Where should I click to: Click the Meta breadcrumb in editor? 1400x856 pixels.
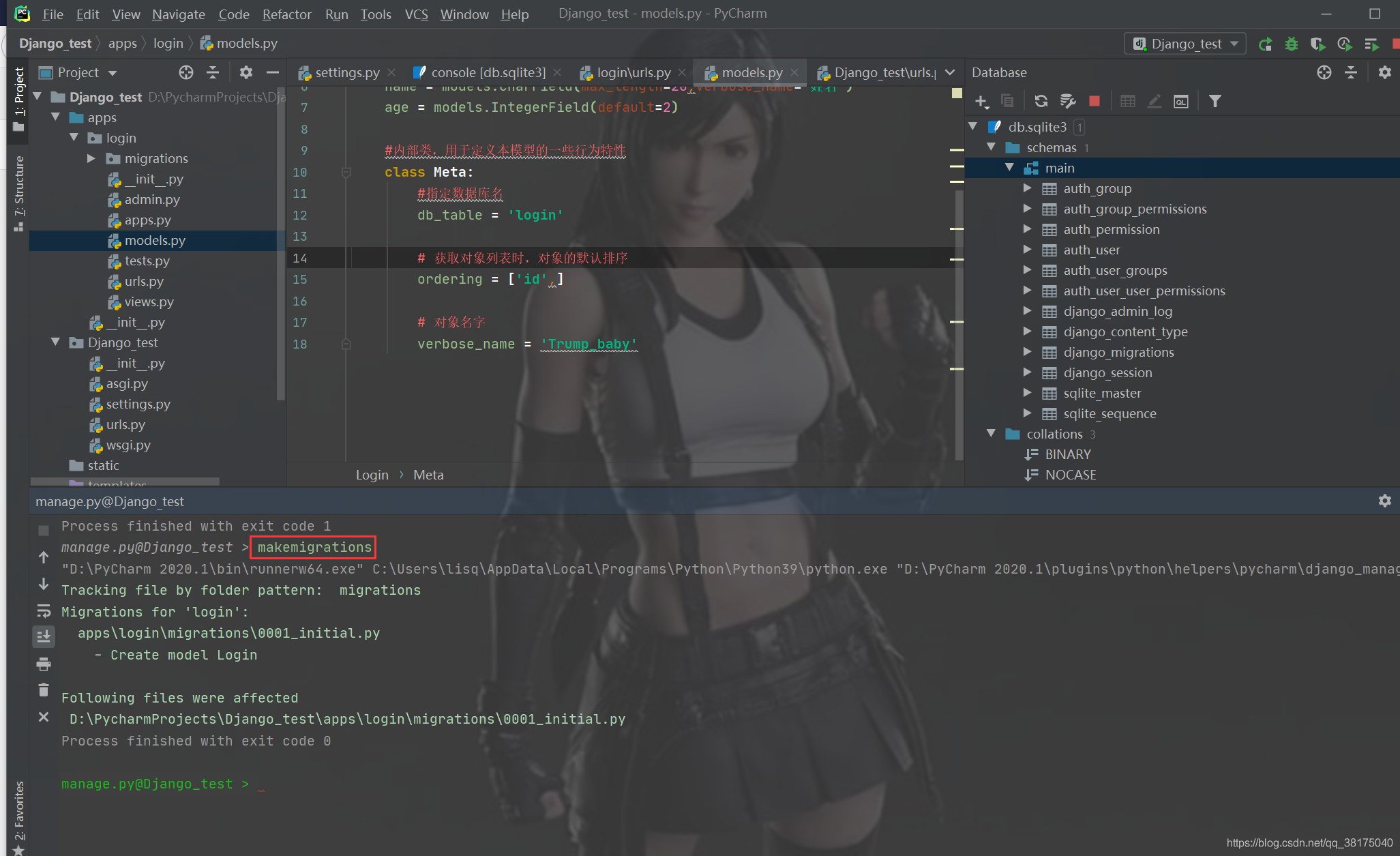tap(428, 475)
